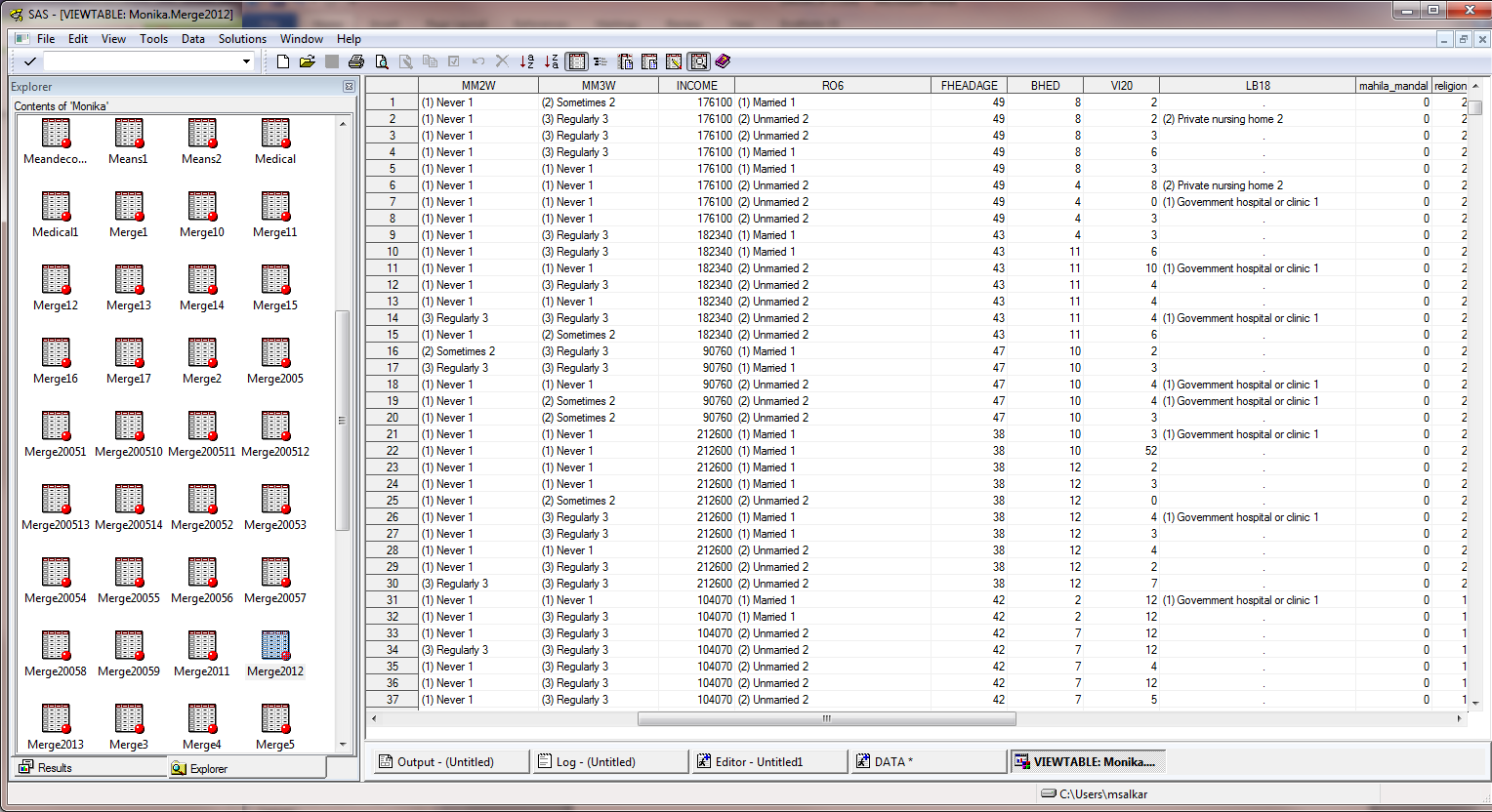This screenshot has height=812, width=1492.
Task: Sort the column ascending (A-Z icon)
Action: coord(527,61)
